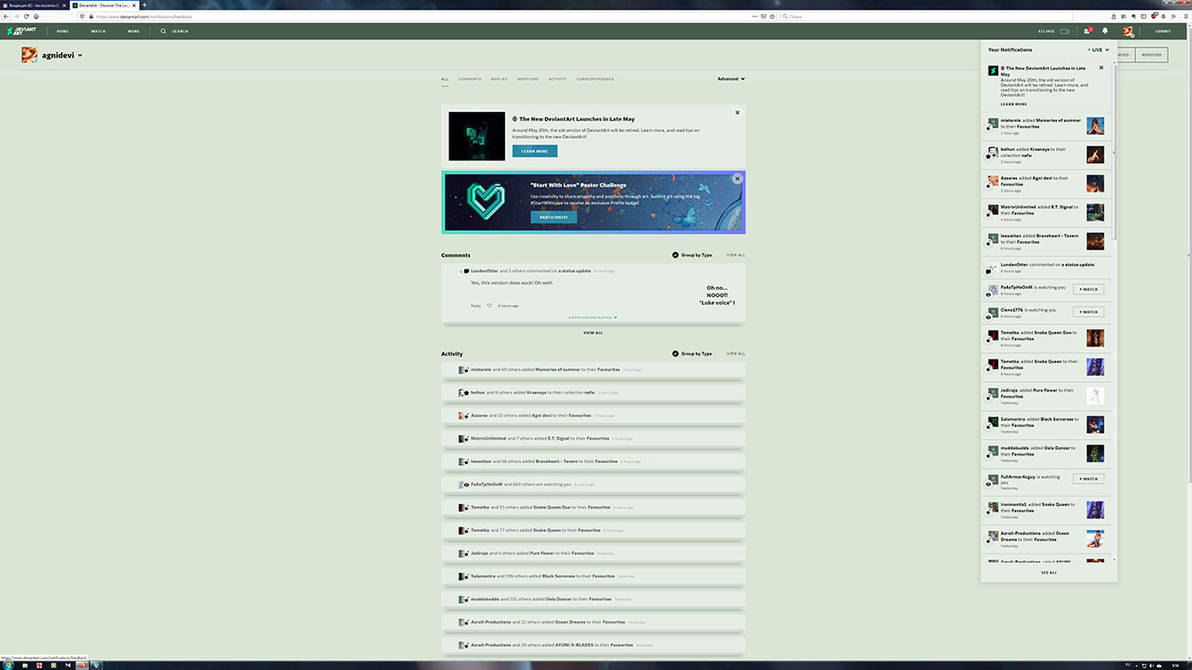The image size is (1192, 670).
Task: Click the browser back arrow
Action: 6,16
